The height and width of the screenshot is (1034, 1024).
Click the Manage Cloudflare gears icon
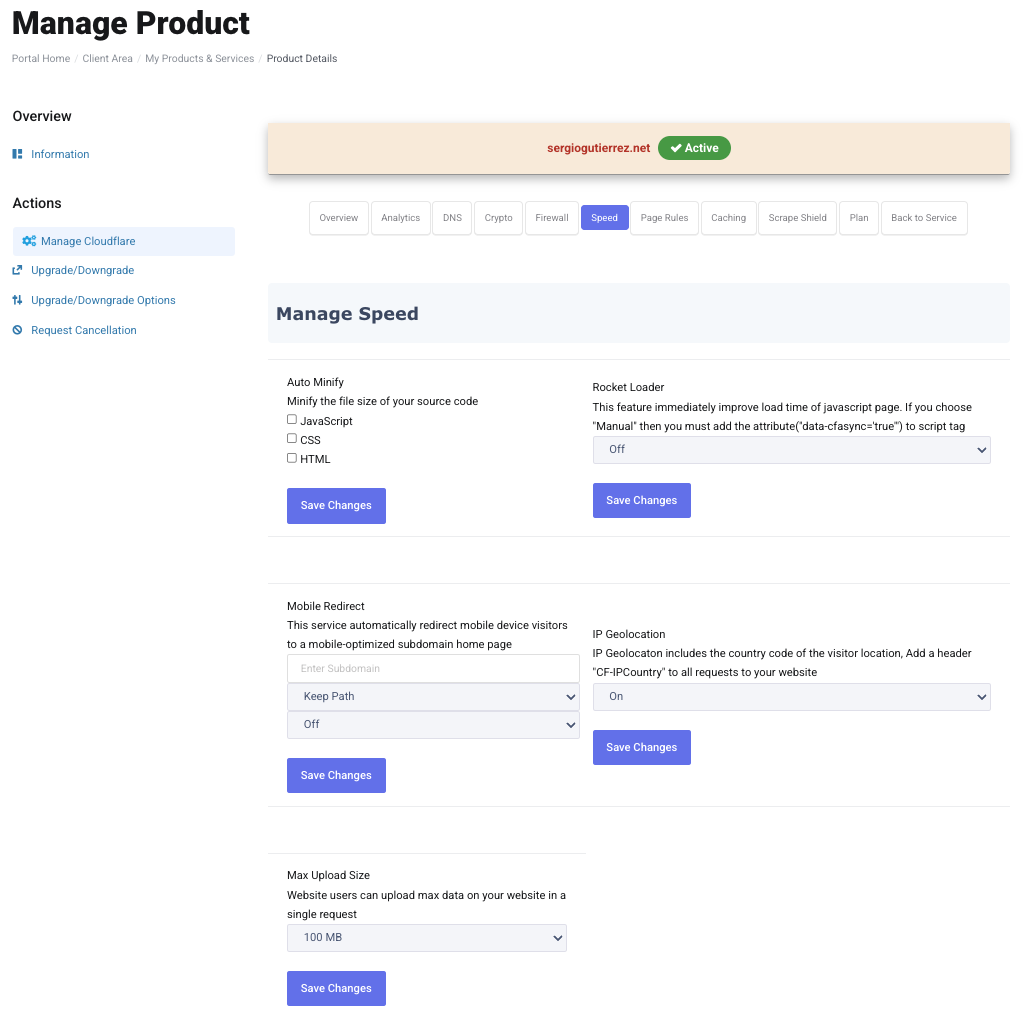[x=29, y=241]
